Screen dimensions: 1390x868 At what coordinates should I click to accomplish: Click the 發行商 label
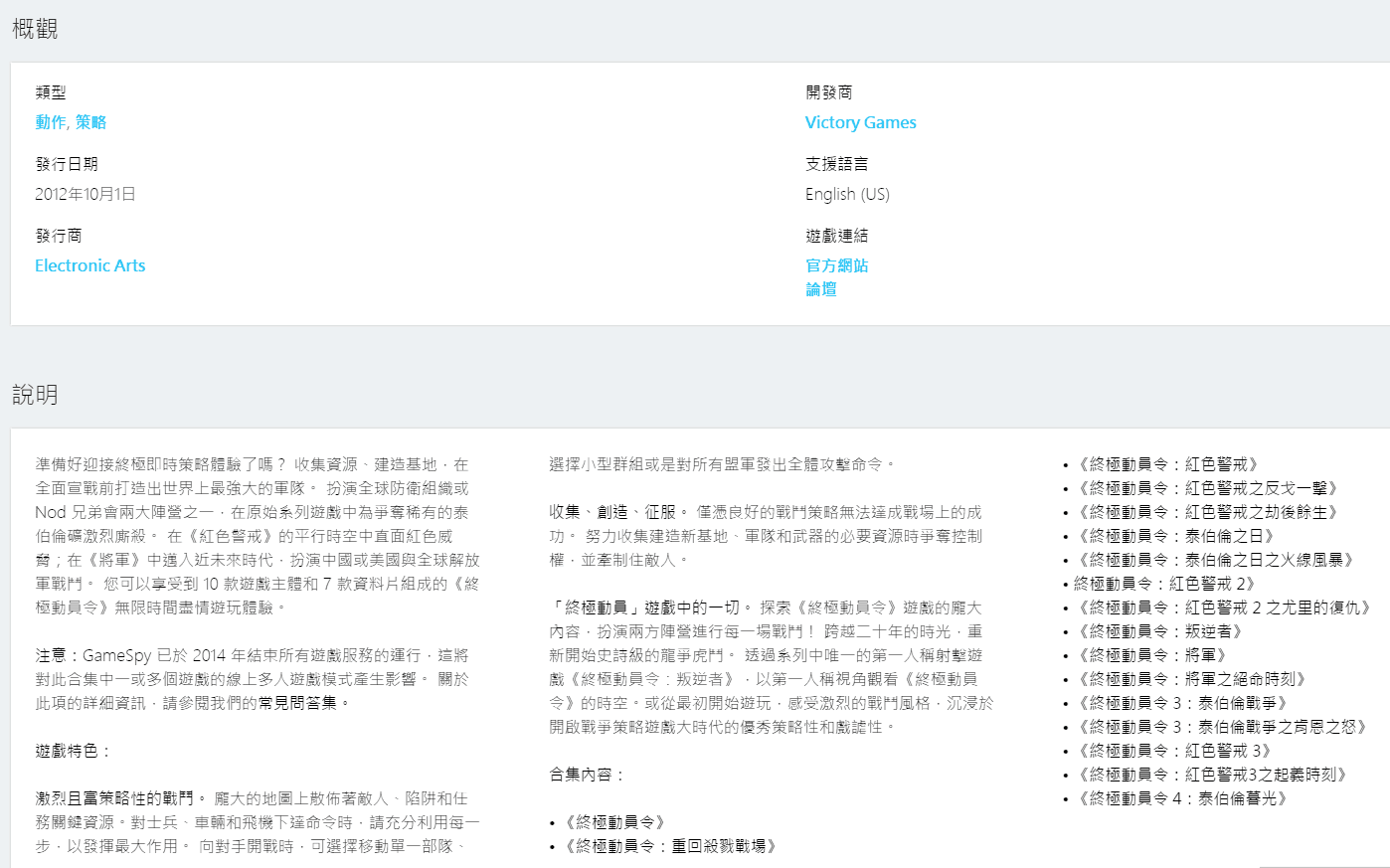click(x=59, y=236)
